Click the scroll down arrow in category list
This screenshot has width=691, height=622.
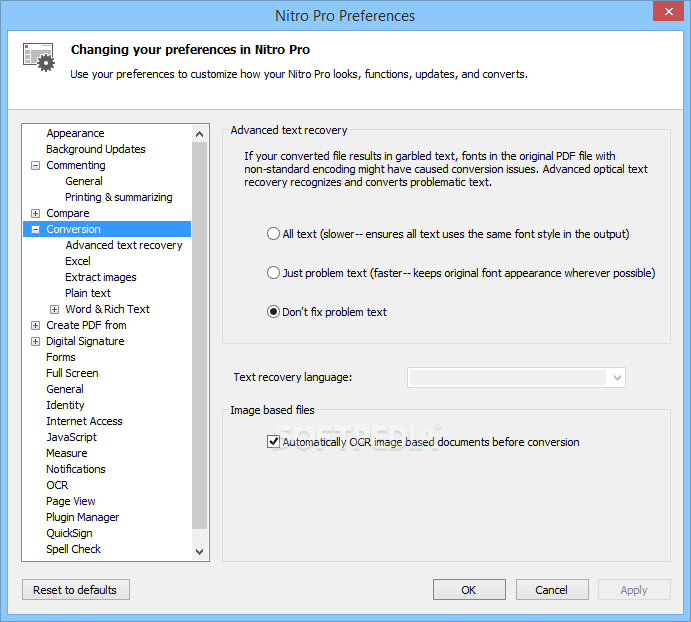tap(199, 551)
